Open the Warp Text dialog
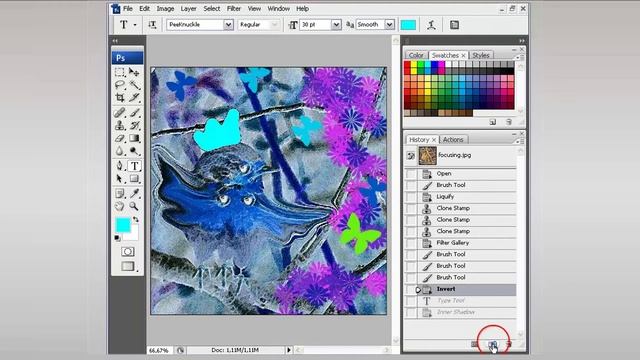The width and height of the screenshot is (640, 360). point(431,25)
